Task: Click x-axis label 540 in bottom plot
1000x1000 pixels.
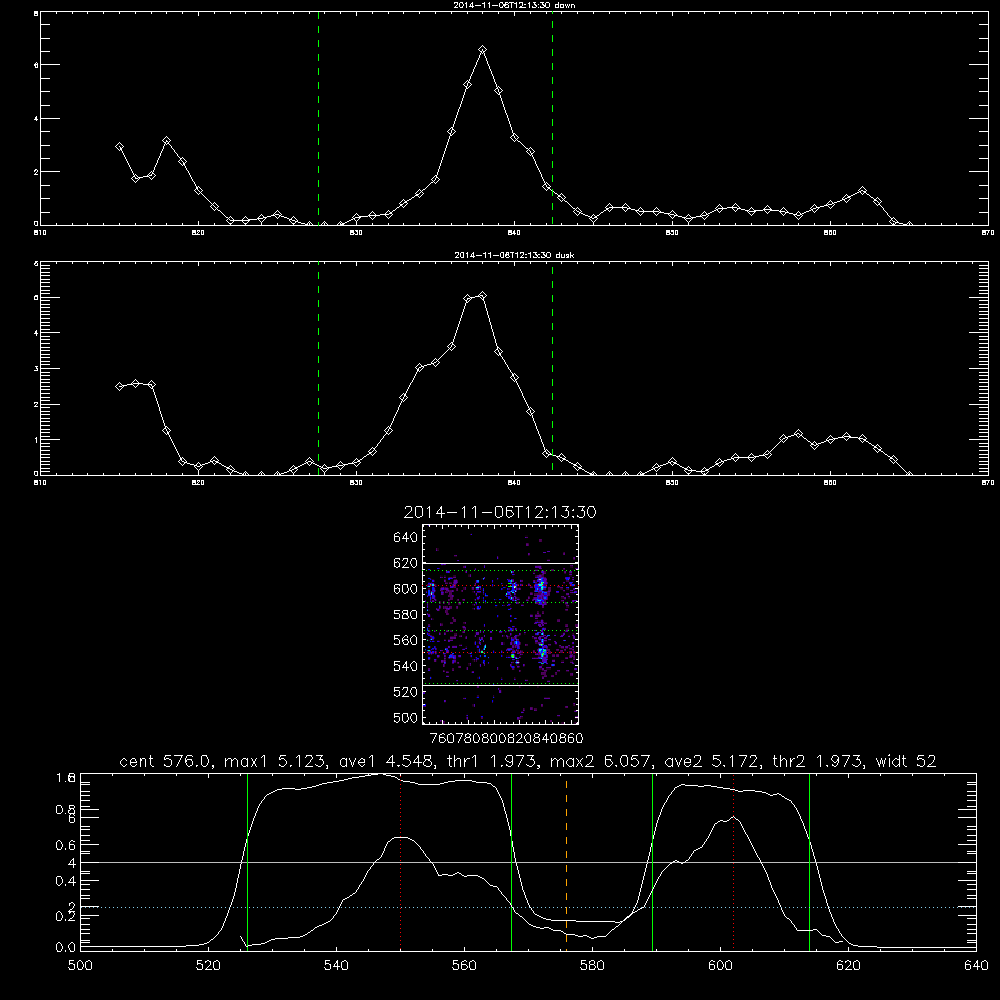Action: (x=336, y=966)
